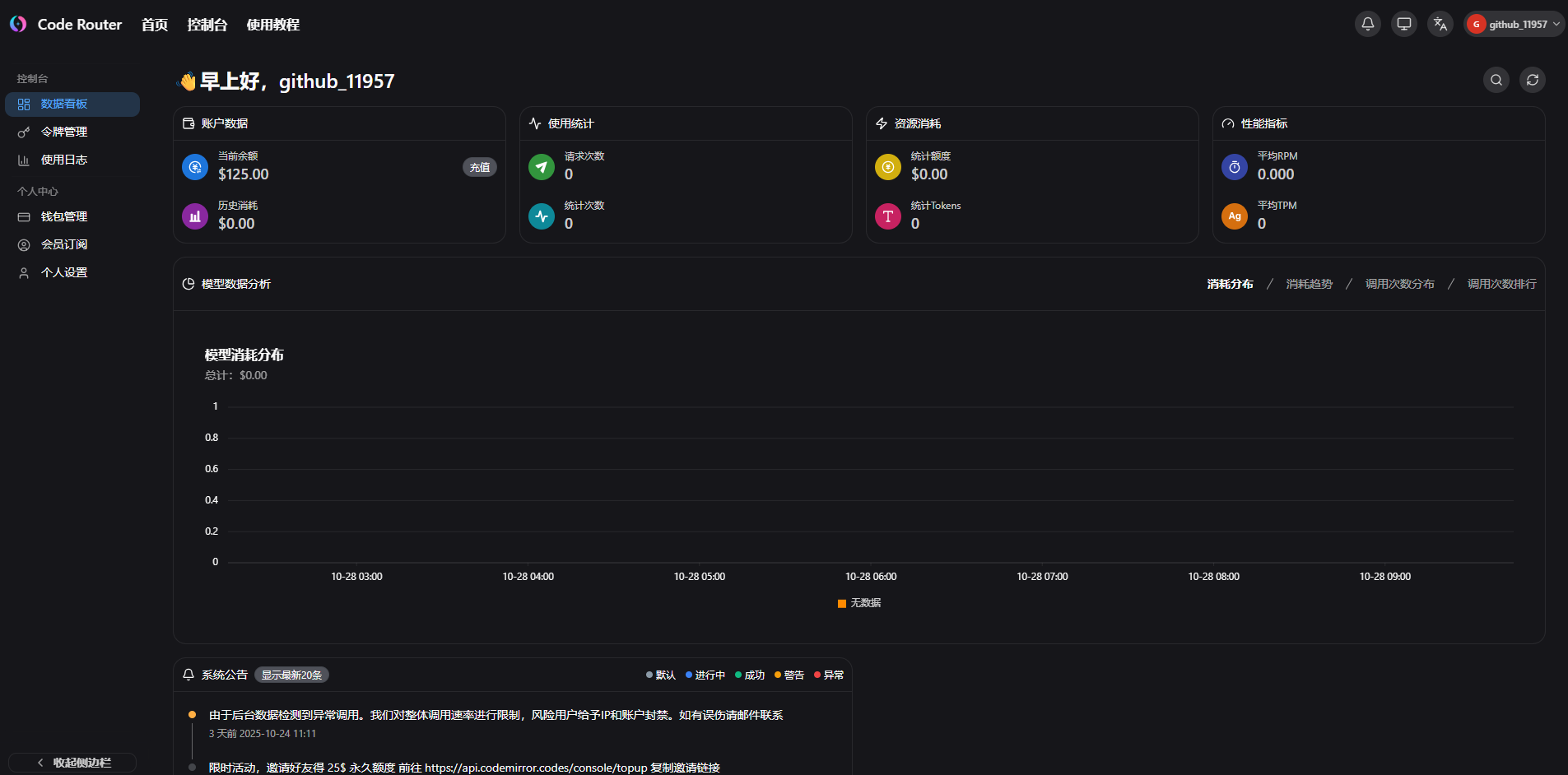Switch to 消耗分布 tab

pyautogui.click(x=1231, y=284)
